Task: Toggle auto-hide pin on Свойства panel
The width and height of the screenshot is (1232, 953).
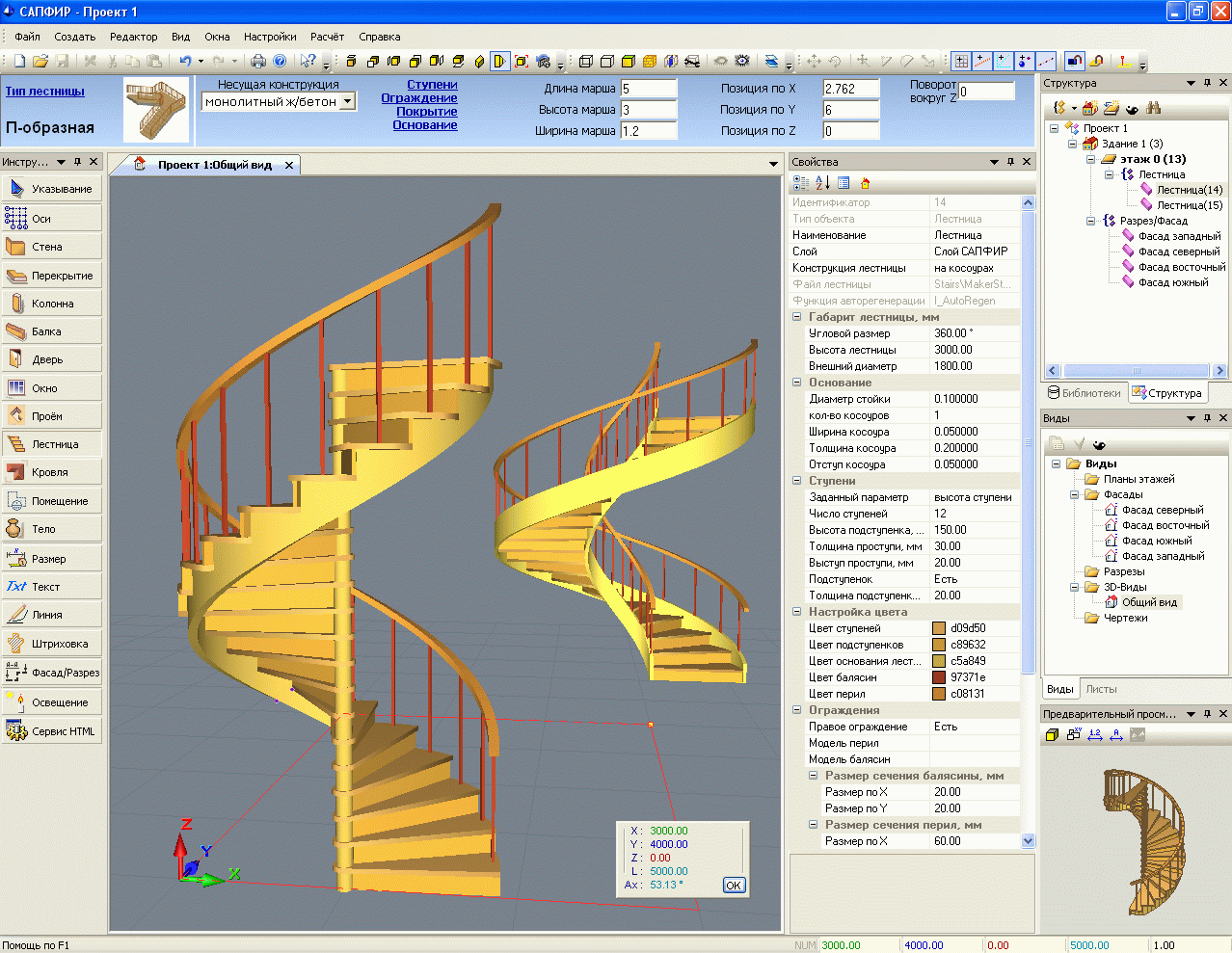Action: coord(1010,162)
